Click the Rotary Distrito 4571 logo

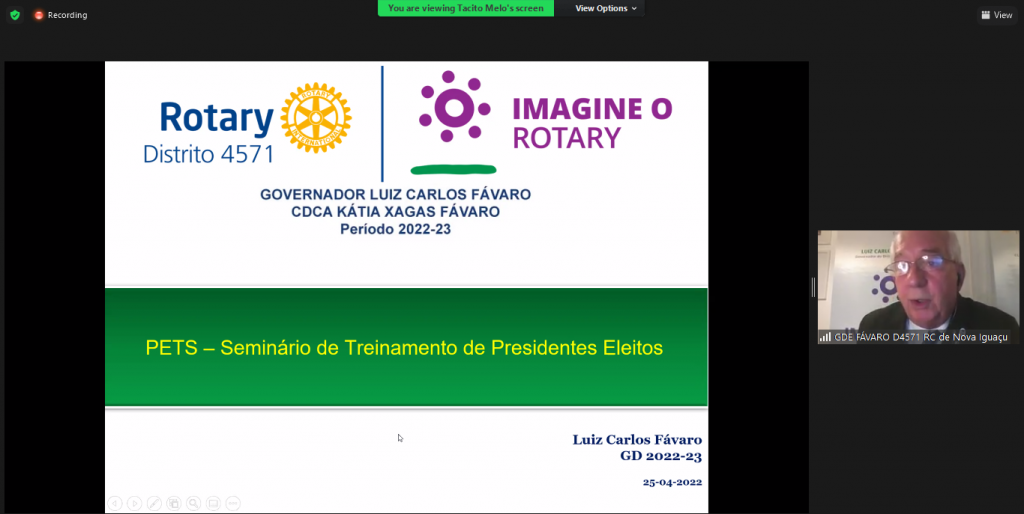coord(248,124)
